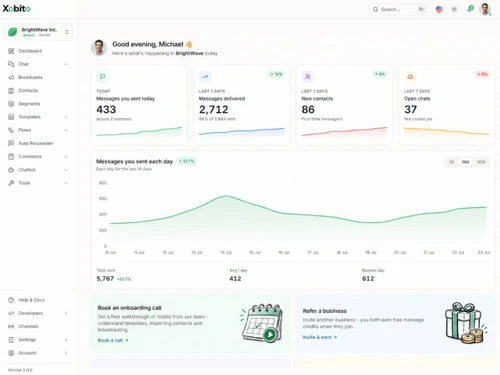The image size is (500, 375).
Task: Open the Templates icon in sidebar
Action: [11, 117]
